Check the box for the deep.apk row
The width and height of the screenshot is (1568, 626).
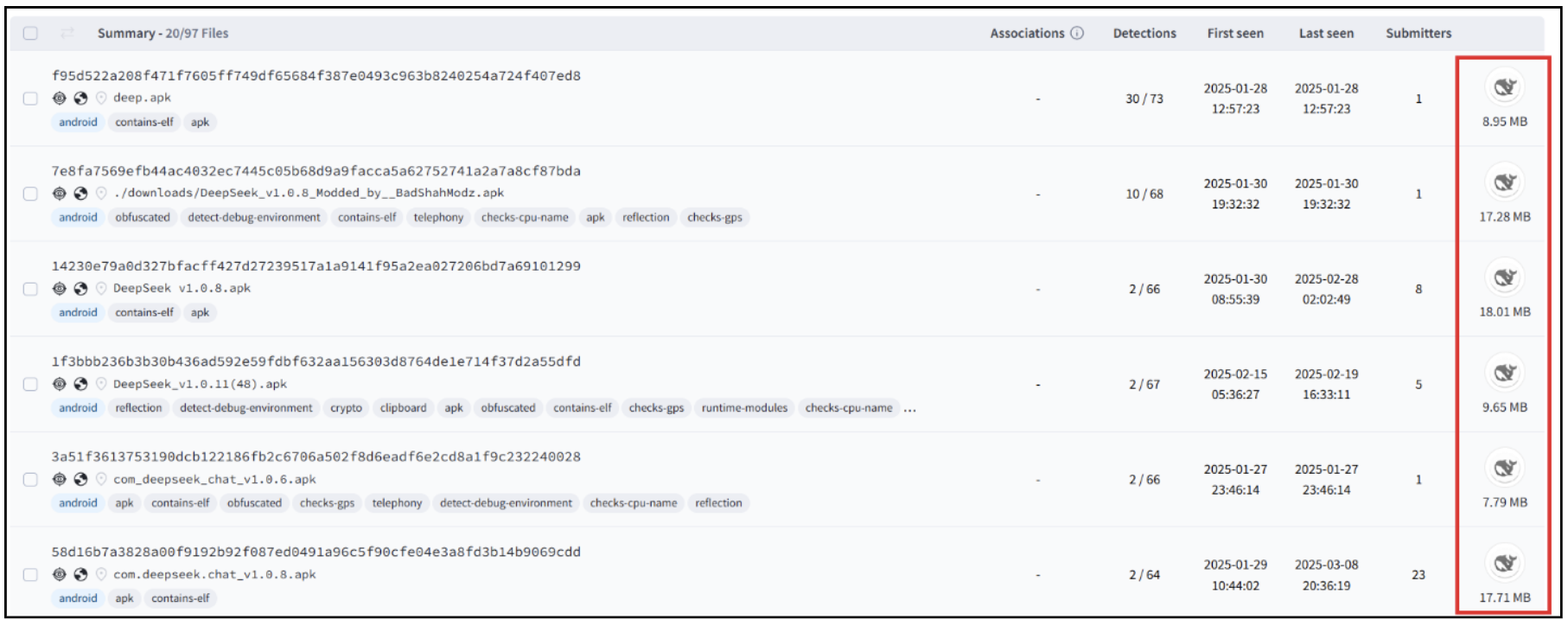(x=30, y=99)
